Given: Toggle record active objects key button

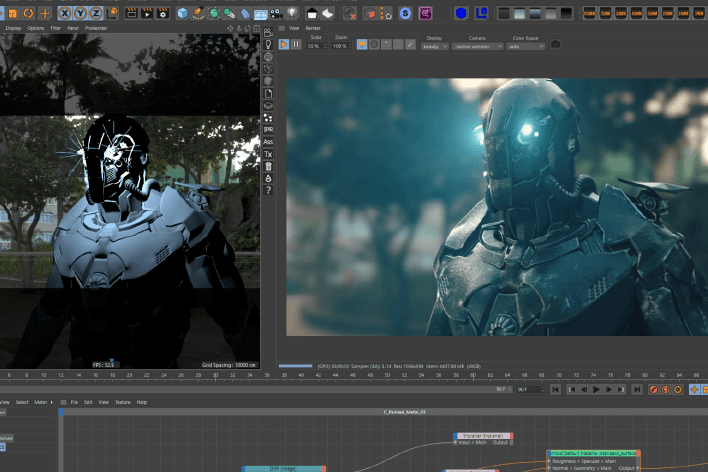Looking at the screenshot, I should click(x=653, y=389).
